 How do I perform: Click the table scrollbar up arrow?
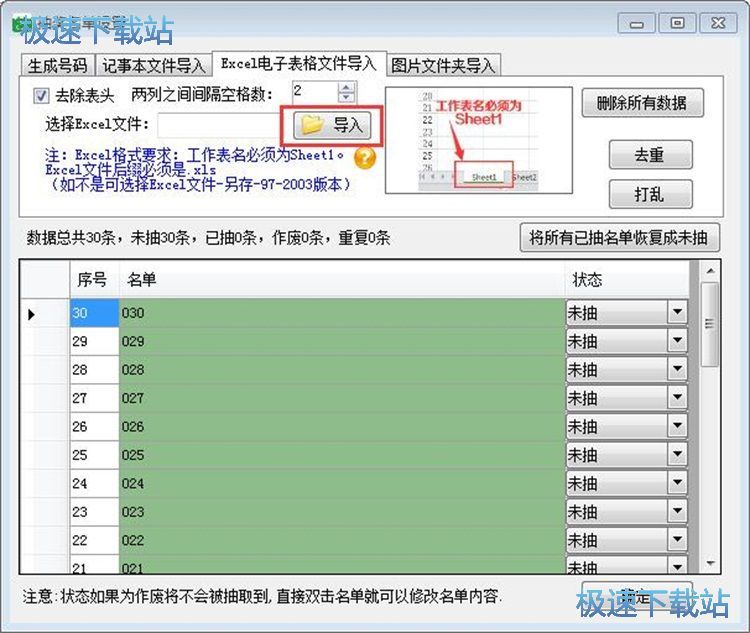710,271
